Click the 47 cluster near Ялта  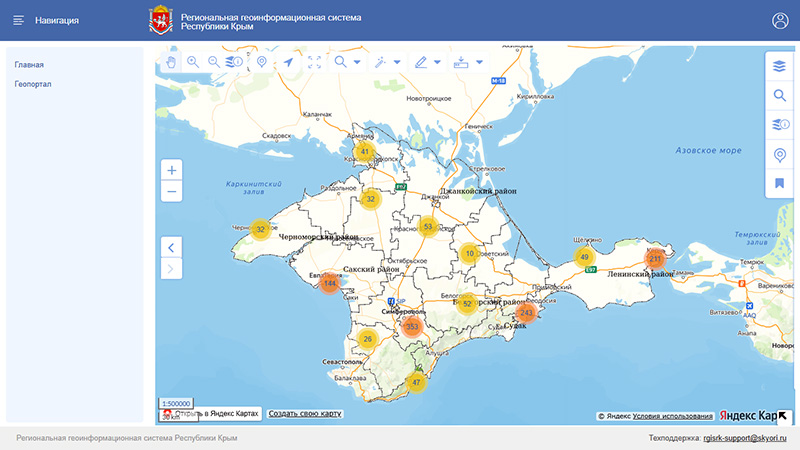[416, 382]
